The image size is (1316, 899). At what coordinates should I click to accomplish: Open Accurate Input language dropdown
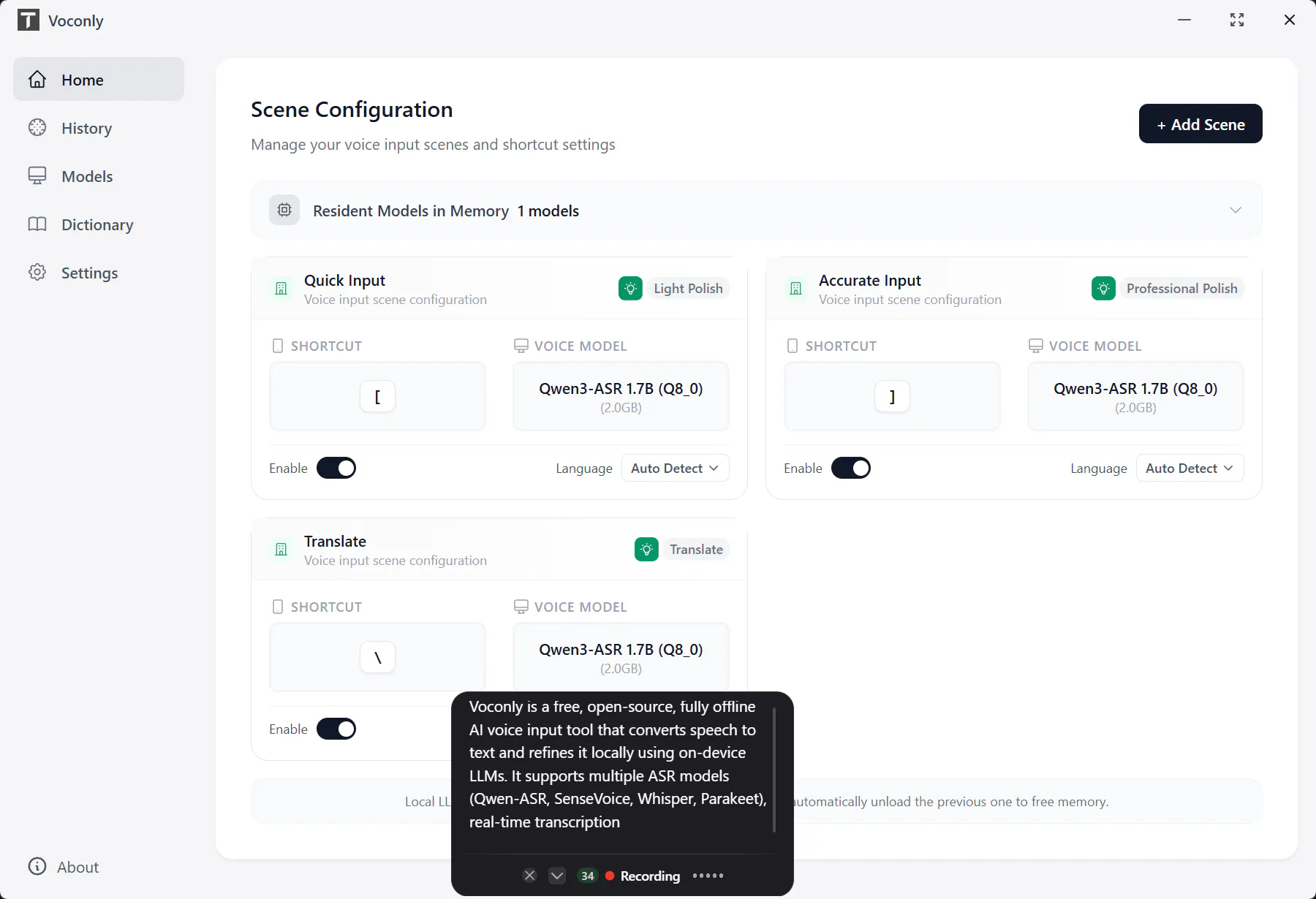[1190, 468]
